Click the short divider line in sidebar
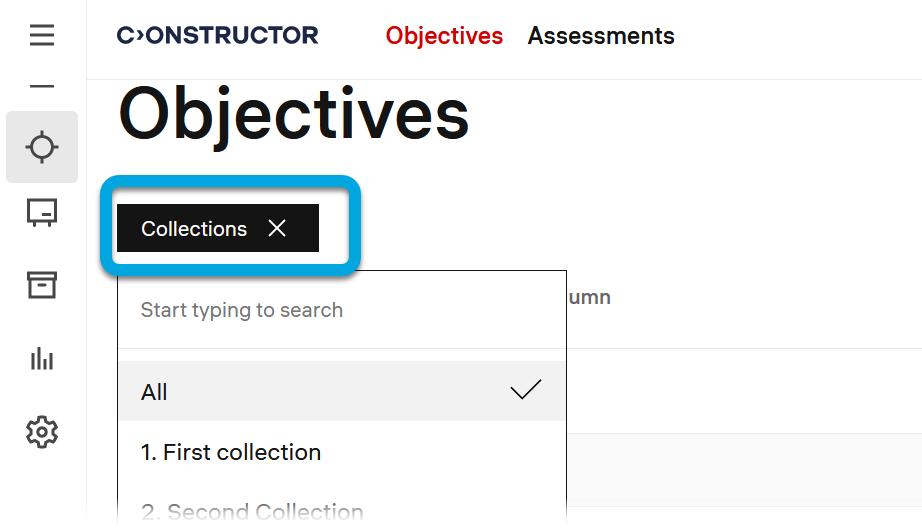The width and height of the screenshot is (922, 528). click(42, 87)
